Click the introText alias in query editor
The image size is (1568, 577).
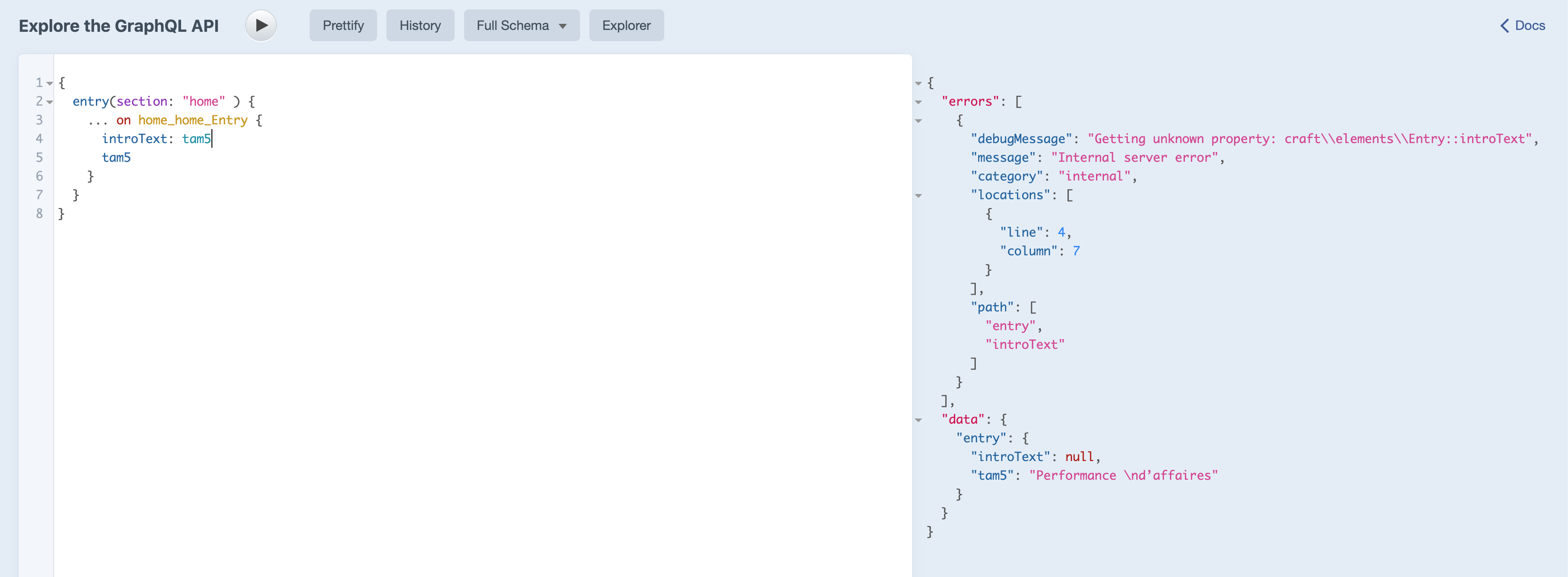click(x=134, y=139)
